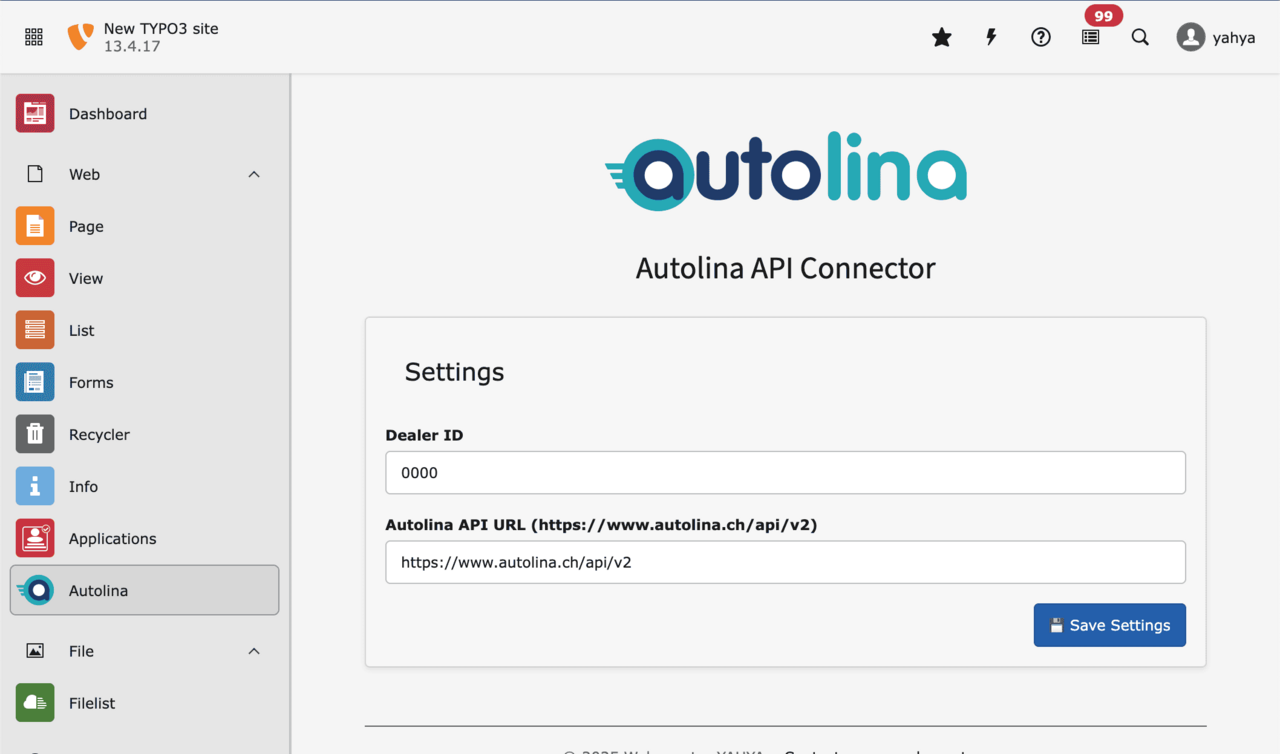Click the flush cache lightning icon
1280x754 pixels.
(x=991, y=37)
